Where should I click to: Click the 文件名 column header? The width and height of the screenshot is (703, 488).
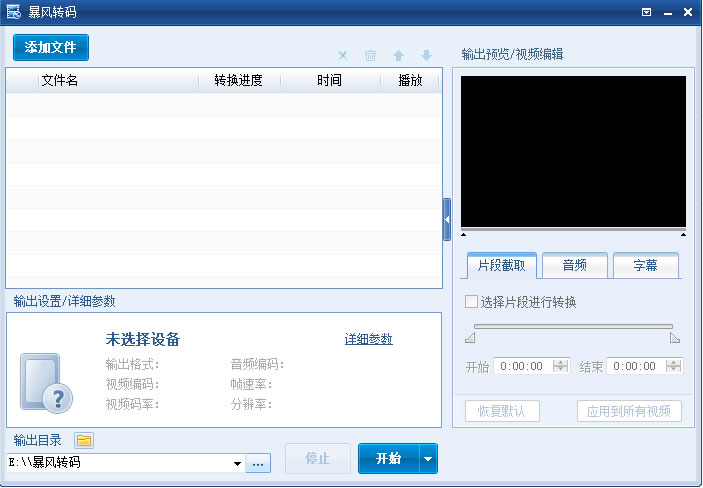pyautogui.click(x=118, y=81)
